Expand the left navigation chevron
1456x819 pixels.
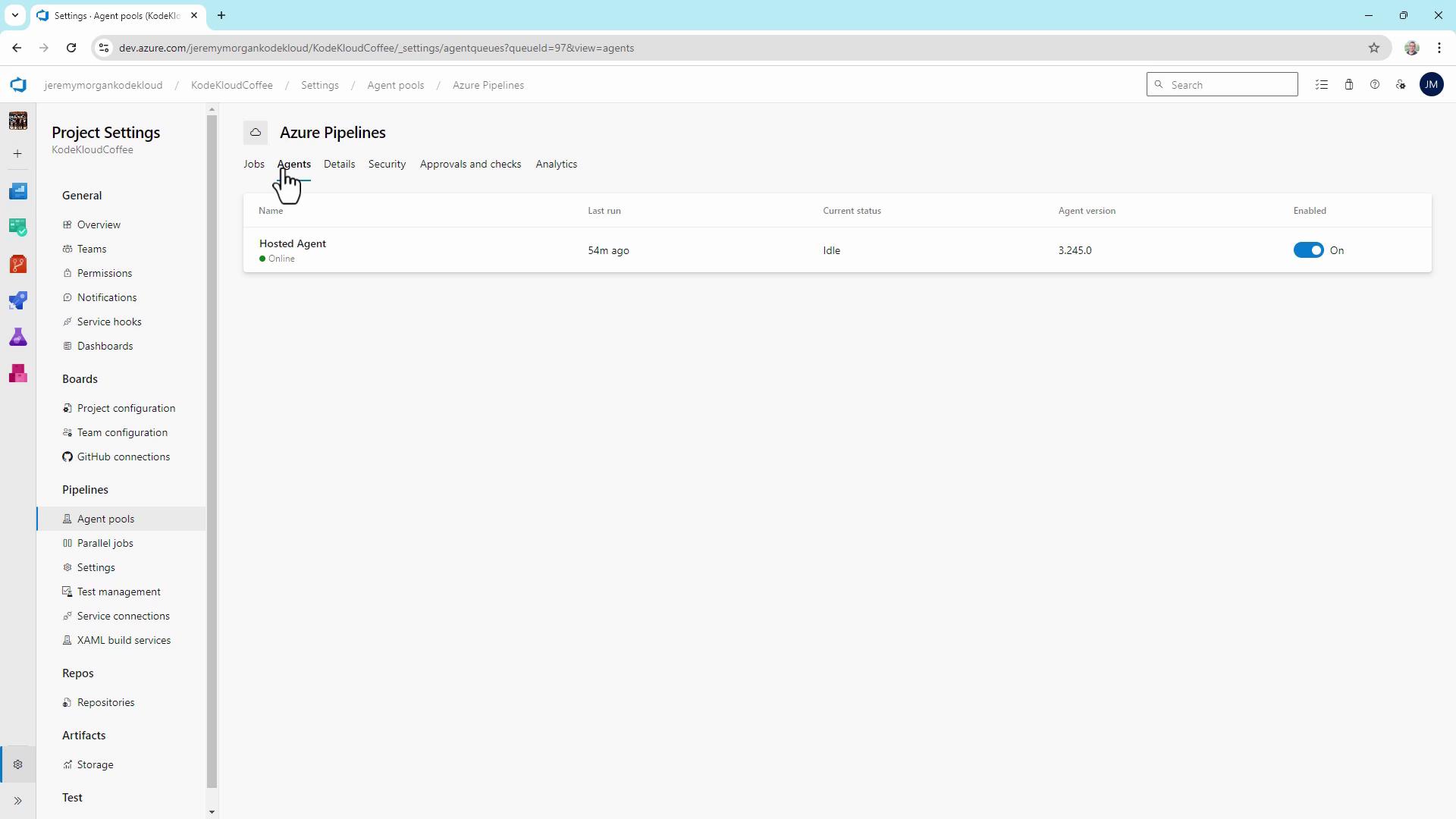(18, 801)
